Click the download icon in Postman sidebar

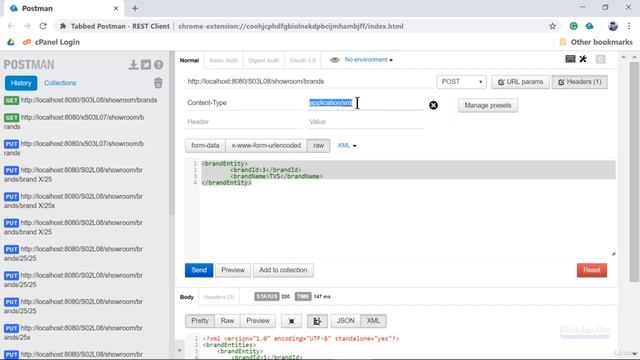[x=133, y=64]
